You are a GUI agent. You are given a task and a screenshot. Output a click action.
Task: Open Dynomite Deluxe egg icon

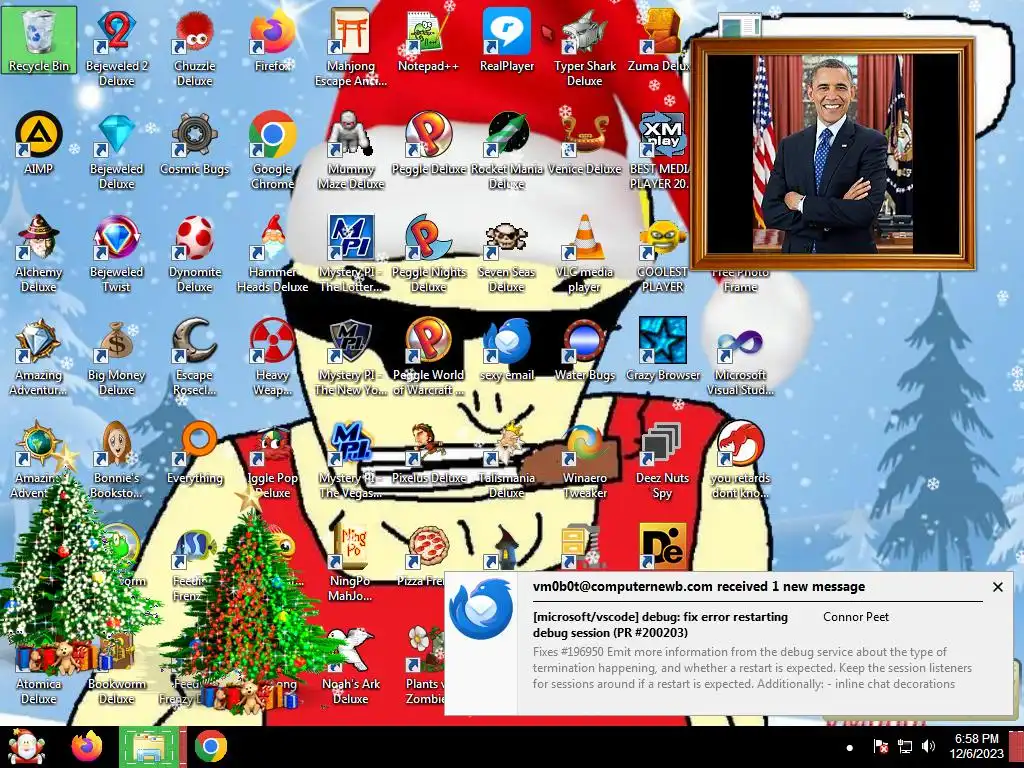tap(195, 253)
